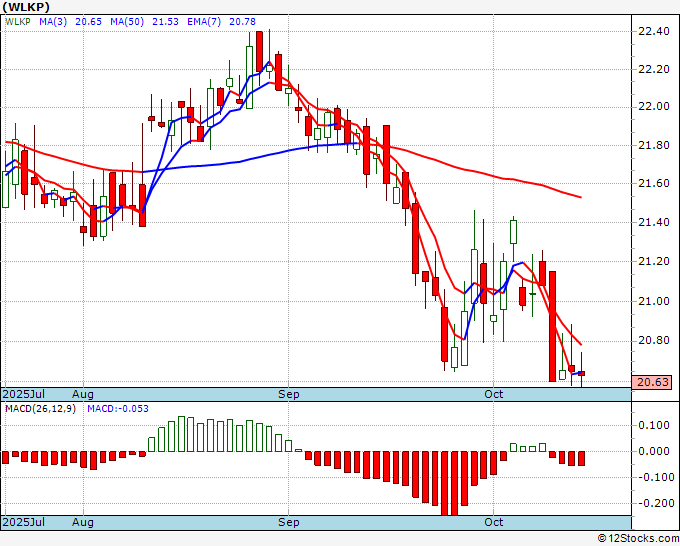Screen dimensions: 680x546
Task: Click Oct on the price chart axis
Action: pos(494,394)
